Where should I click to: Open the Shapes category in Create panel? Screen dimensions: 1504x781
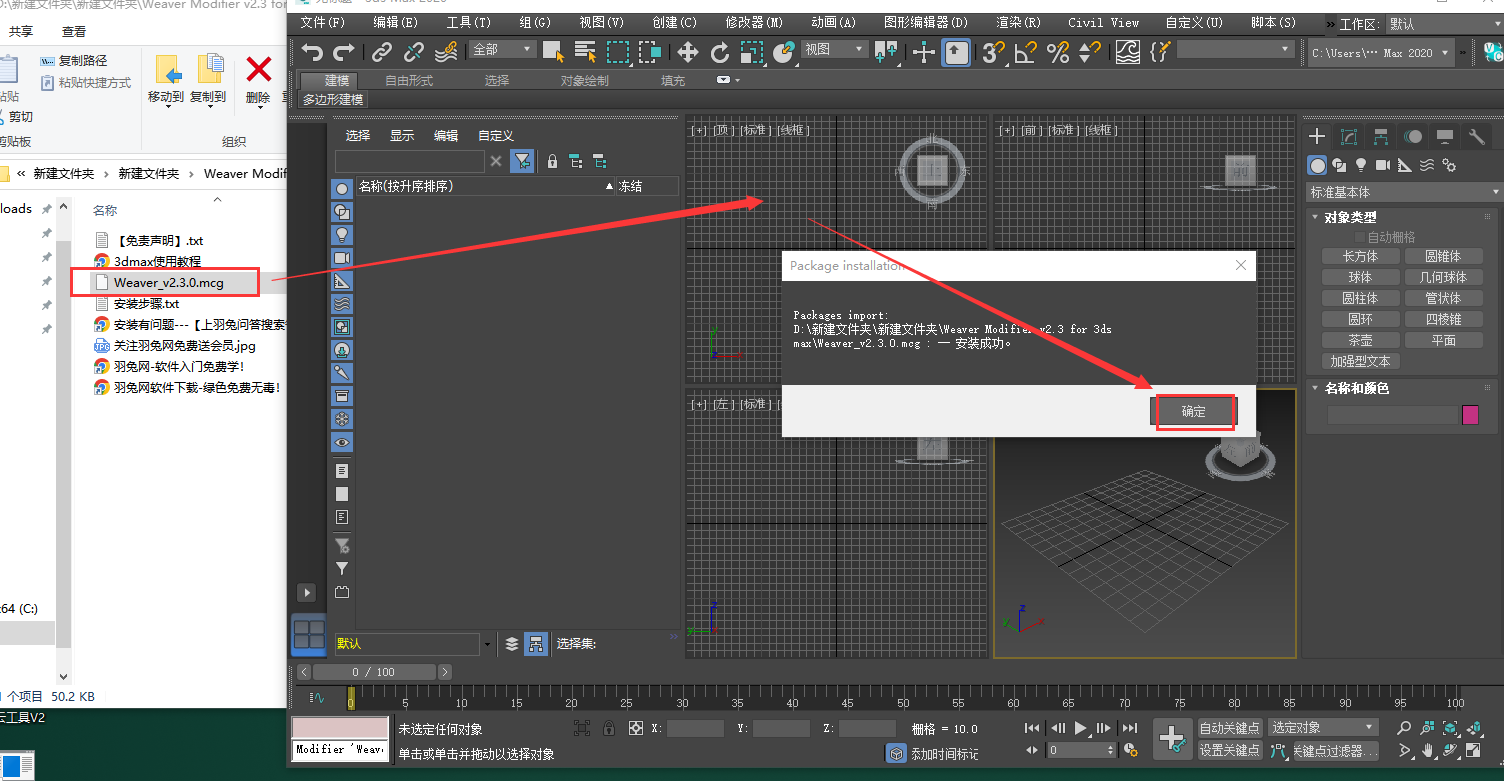pyautogui.click(x=1339, y=165)
